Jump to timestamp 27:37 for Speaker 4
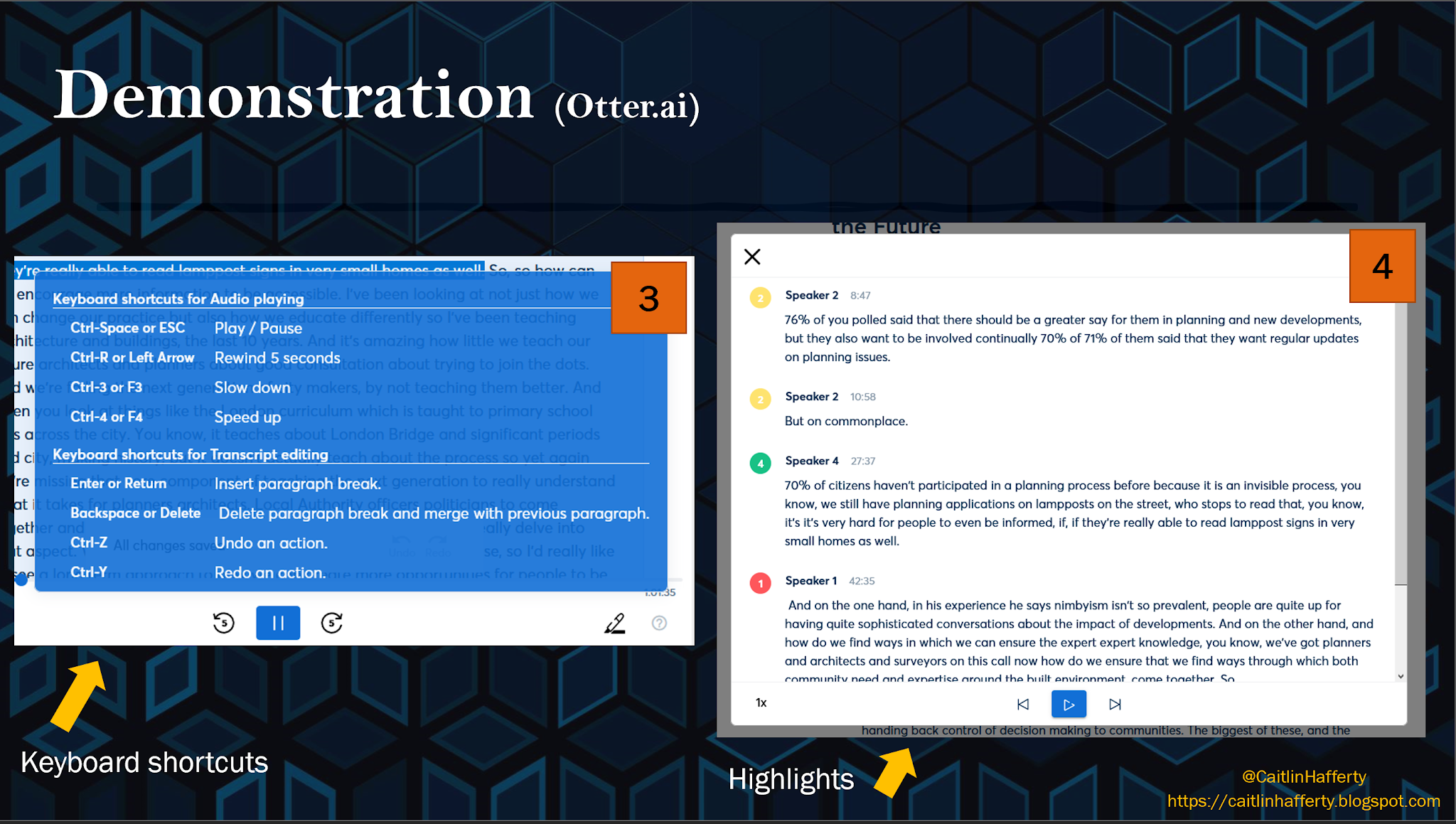Image resolution: width=1456 pixels, height=824 pixels. click(x=863, y=461)
